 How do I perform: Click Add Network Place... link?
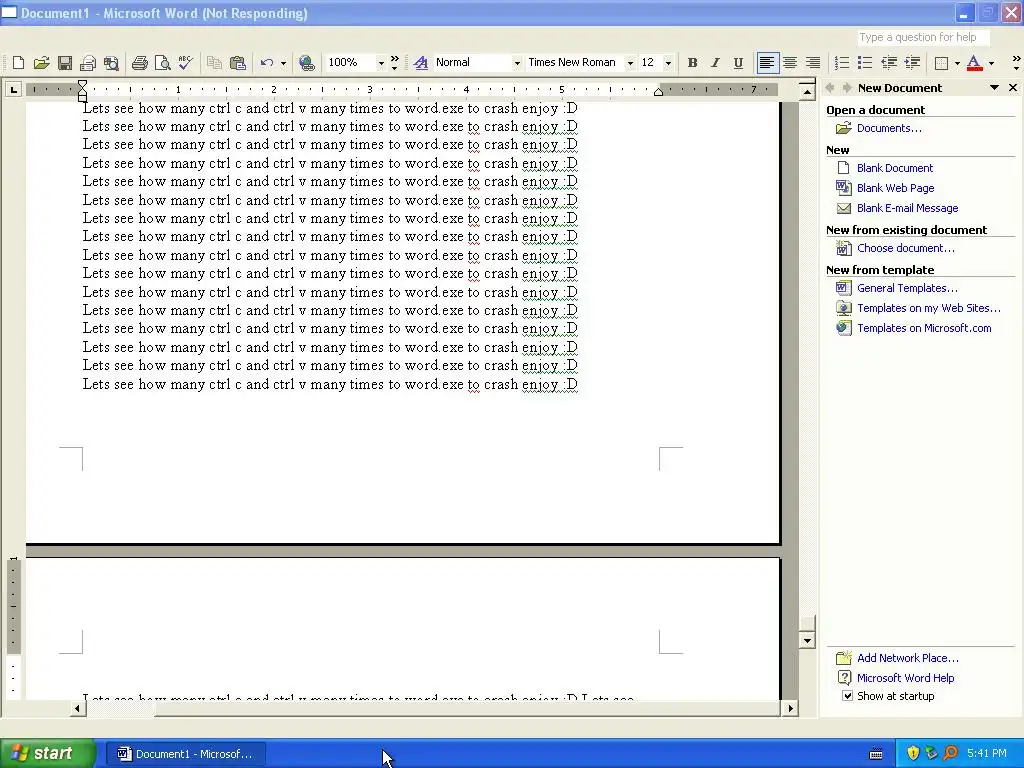(908, 658)
